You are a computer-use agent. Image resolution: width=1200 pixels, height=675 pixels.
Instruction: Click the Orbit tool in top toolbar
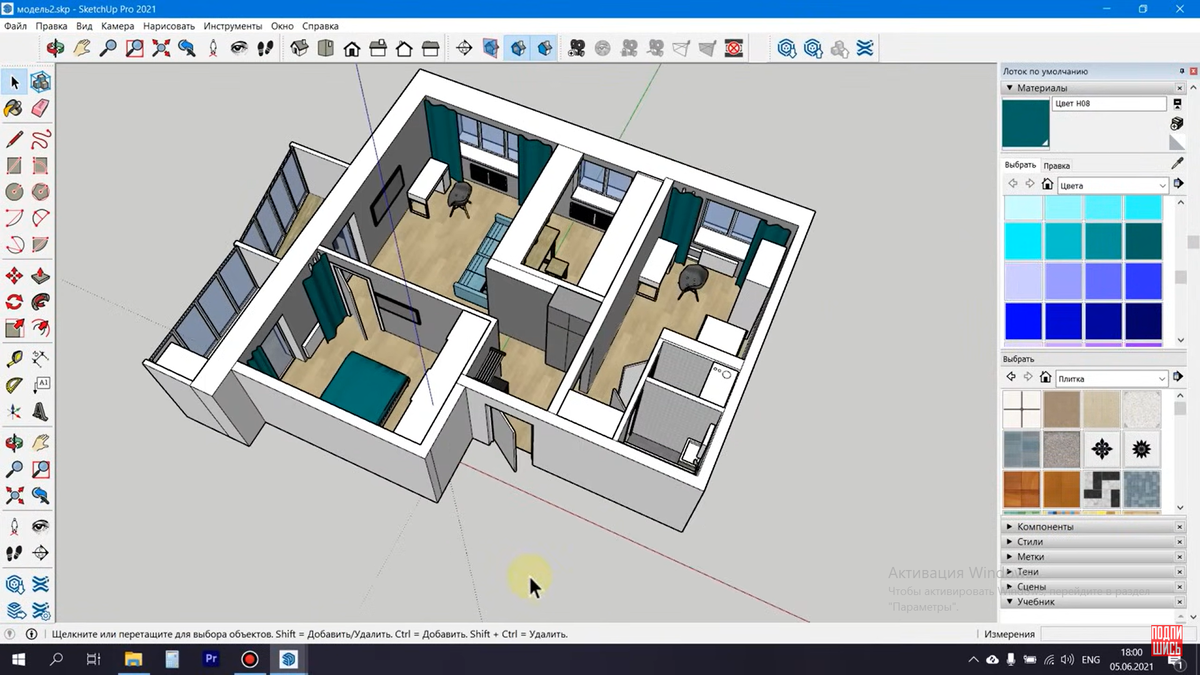56,47
